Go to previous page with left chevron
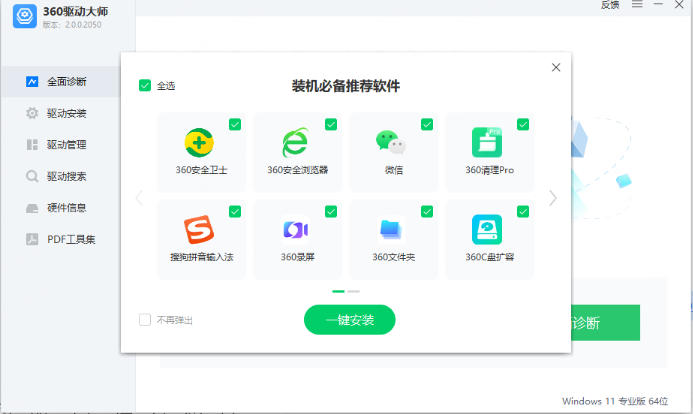The height and width of the screenshot is (414, 693). (139, 198)
